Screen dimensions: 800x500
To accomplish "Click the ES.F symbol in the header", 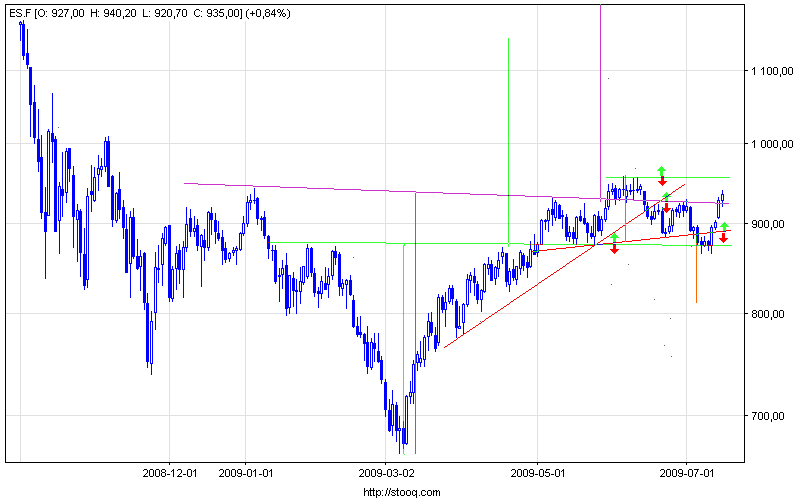I will 20,14.
